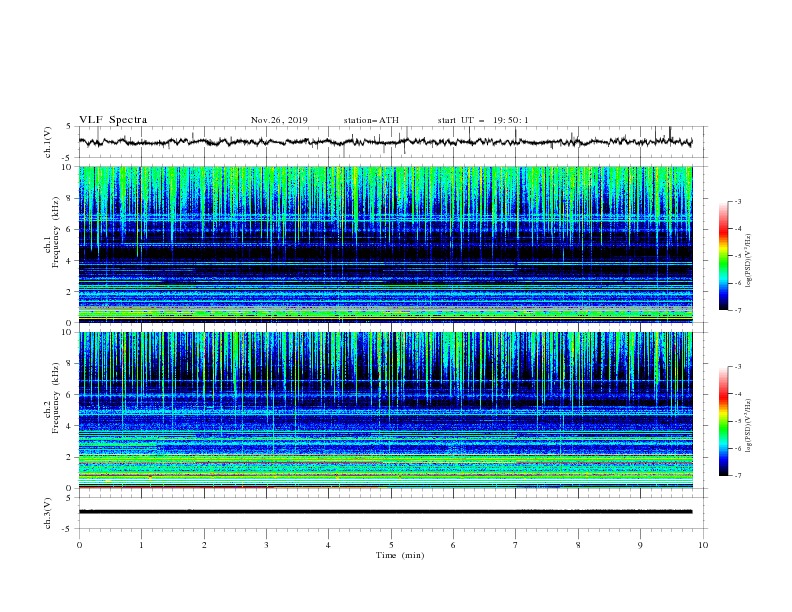This screenshot has width=792, height=612.
Task: Click the ch.2 'Frequency (kHz)' axis label
Action: tap(55, 397)
